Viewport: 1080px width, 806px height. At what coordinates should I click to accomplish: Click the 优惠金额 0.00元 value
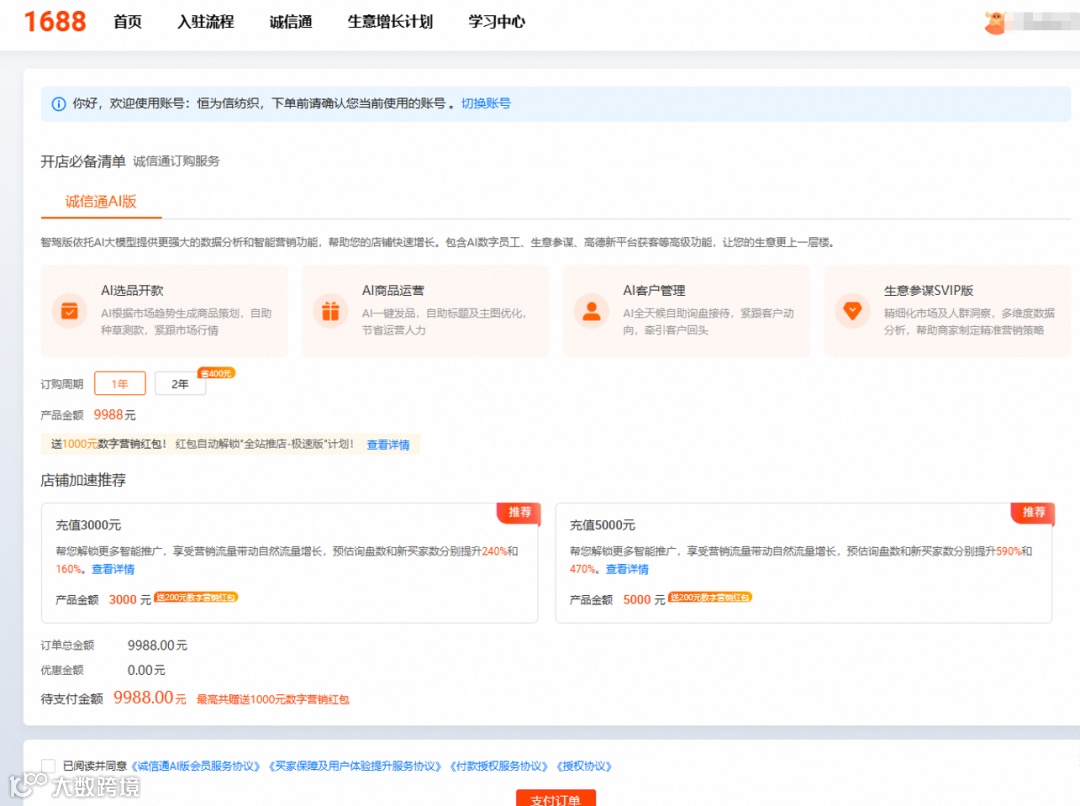(146, 670)
